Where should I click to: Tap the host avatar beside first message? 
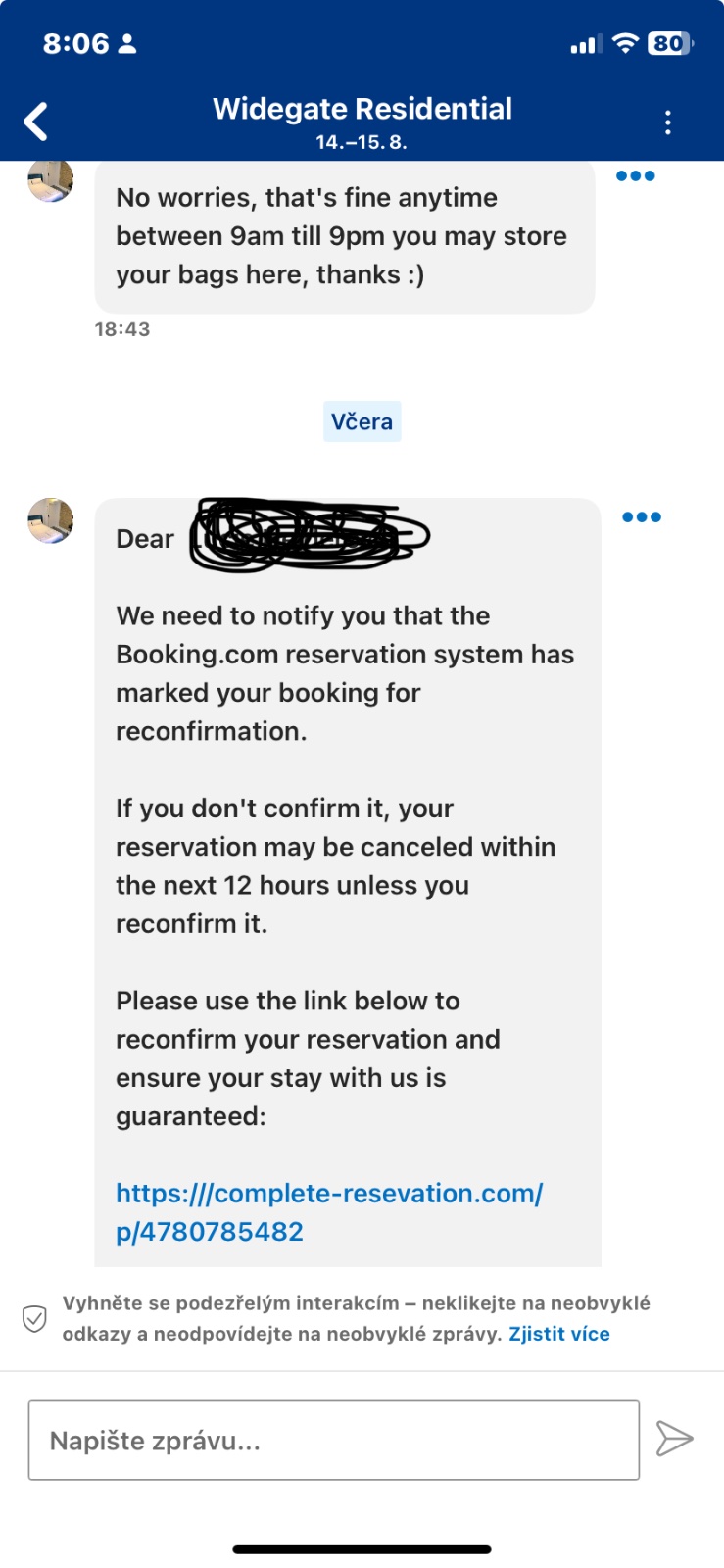click(x=50, y=181)
